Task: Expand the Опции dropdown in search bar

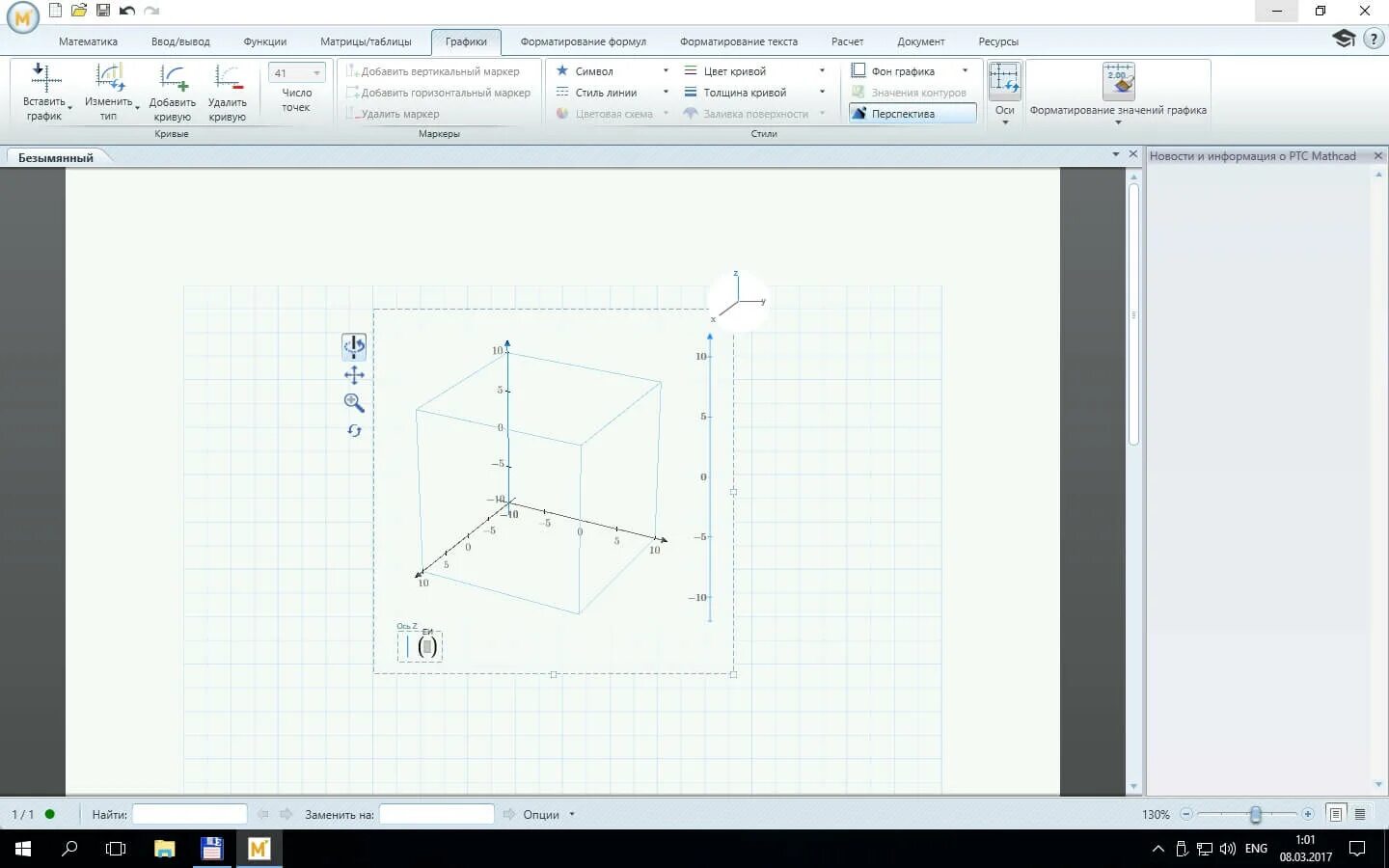Action: pos(572,814)
